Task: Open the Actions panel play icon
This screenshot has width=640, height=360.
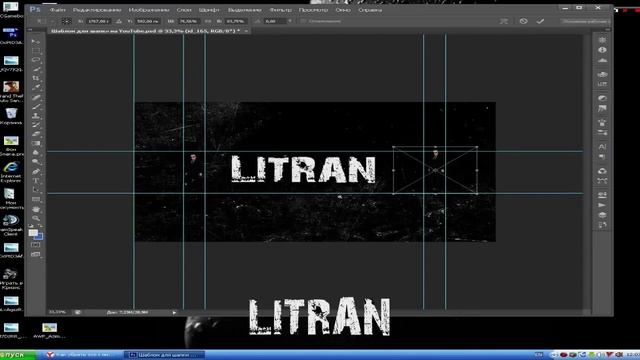Action: point(602,205)
